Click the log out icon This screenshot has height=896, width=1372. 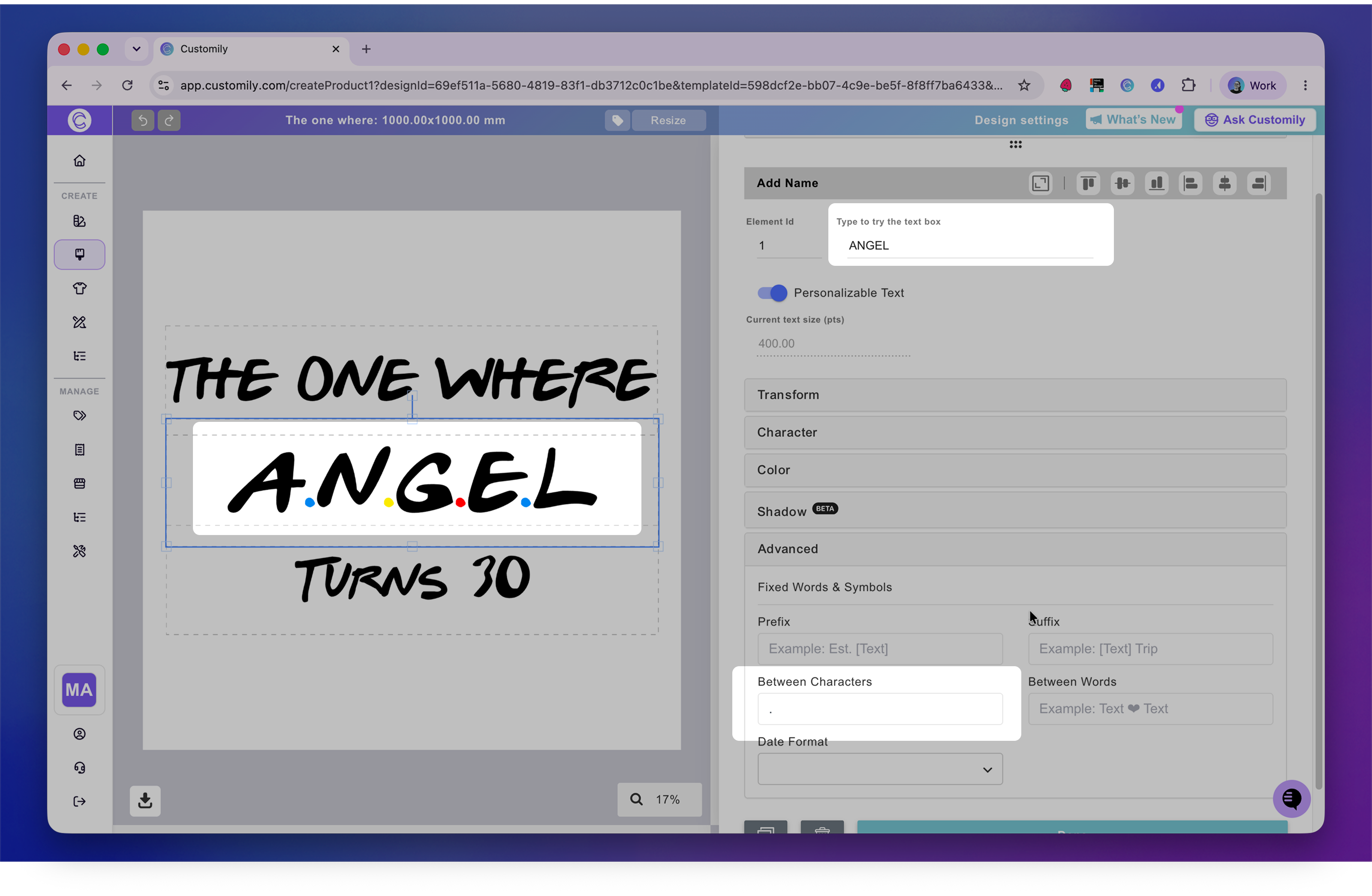pos(80,801)
